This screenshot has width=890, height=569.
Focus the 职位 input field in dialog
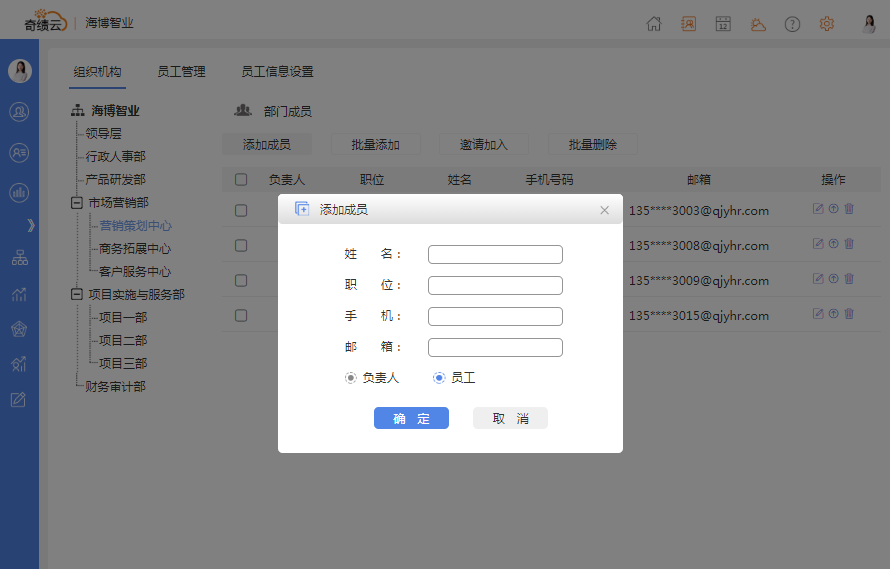(x=496, y=286)
